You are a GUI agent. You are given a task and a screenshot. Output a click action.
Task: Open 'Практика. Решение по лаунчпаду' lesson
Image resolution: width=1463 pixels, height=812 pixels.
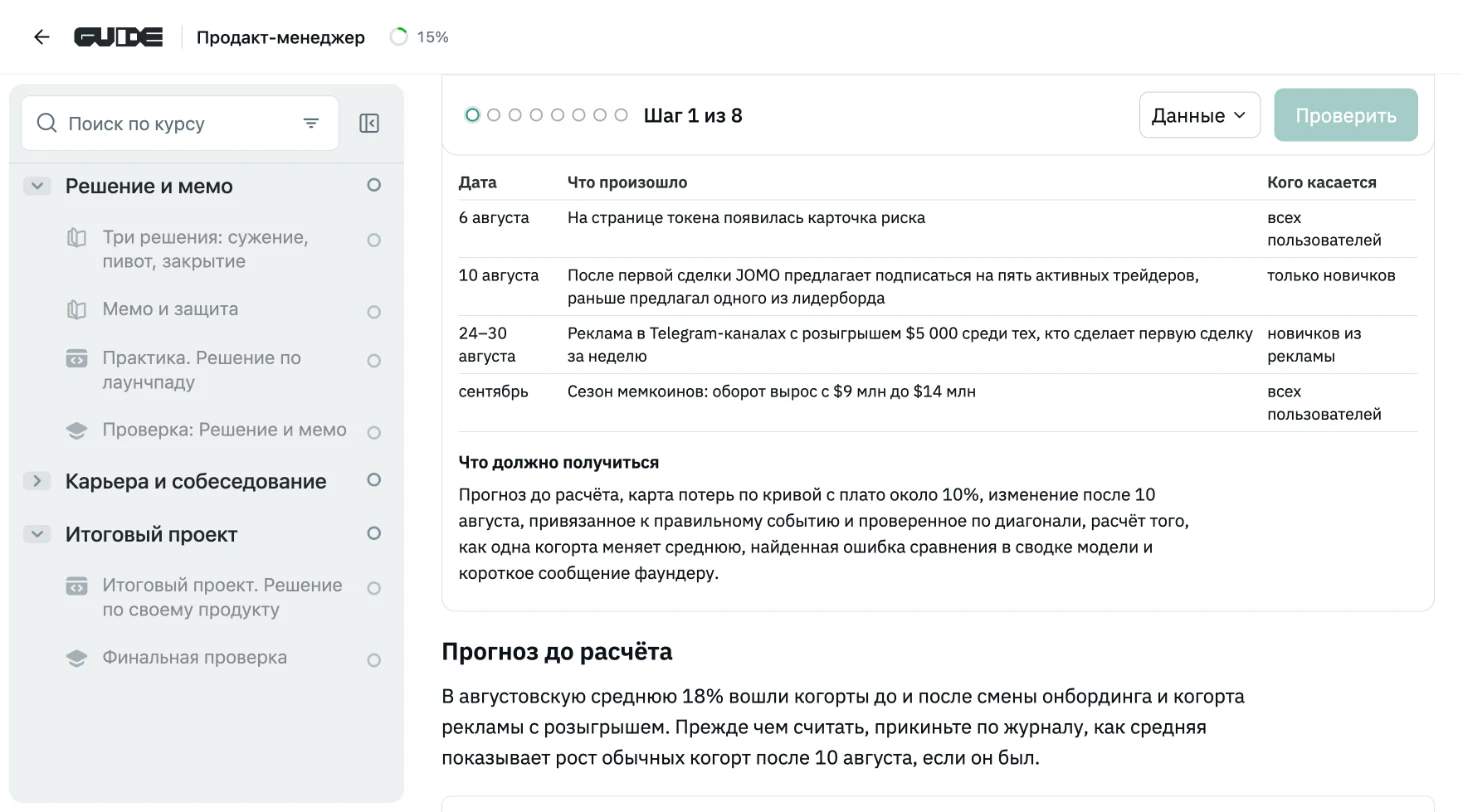point(201,370)
